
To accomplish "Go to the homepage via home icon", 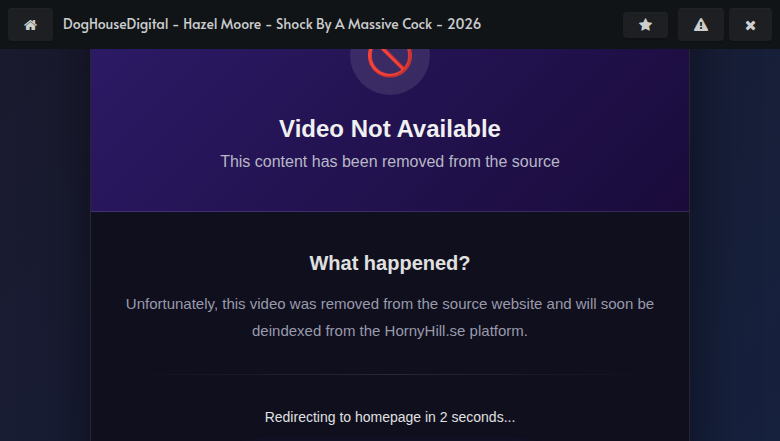I will click(30, 24).
